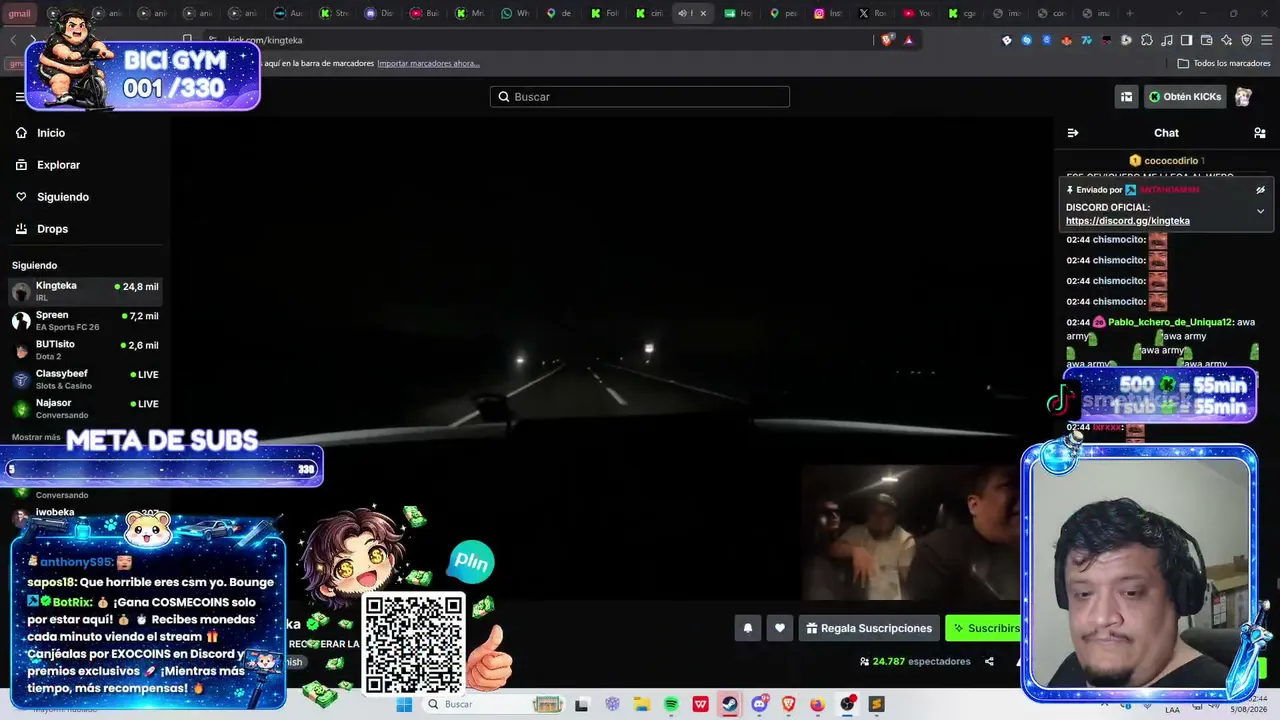
Task: Open Spotify from the taskbar
Action: click(x=671, y=704)
